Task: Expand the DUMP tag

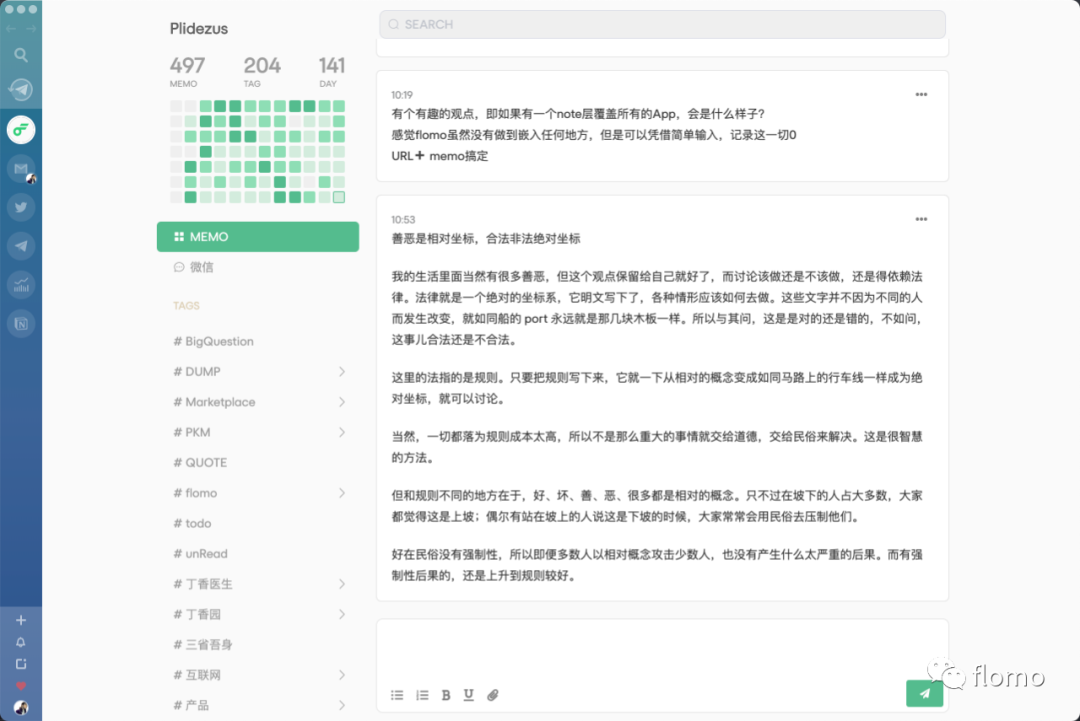Action: click(x=342, y=372)
